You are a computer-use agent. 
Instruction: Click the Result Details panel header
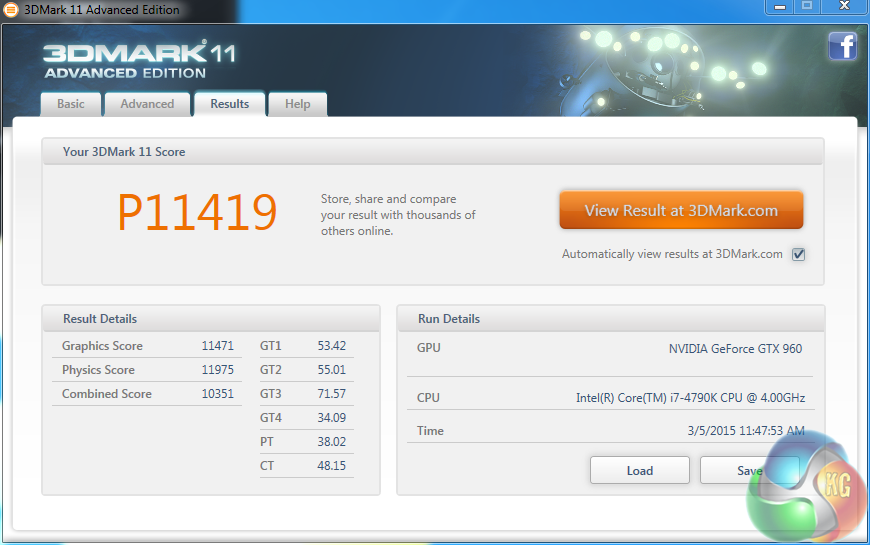click(x=211, y=319)
